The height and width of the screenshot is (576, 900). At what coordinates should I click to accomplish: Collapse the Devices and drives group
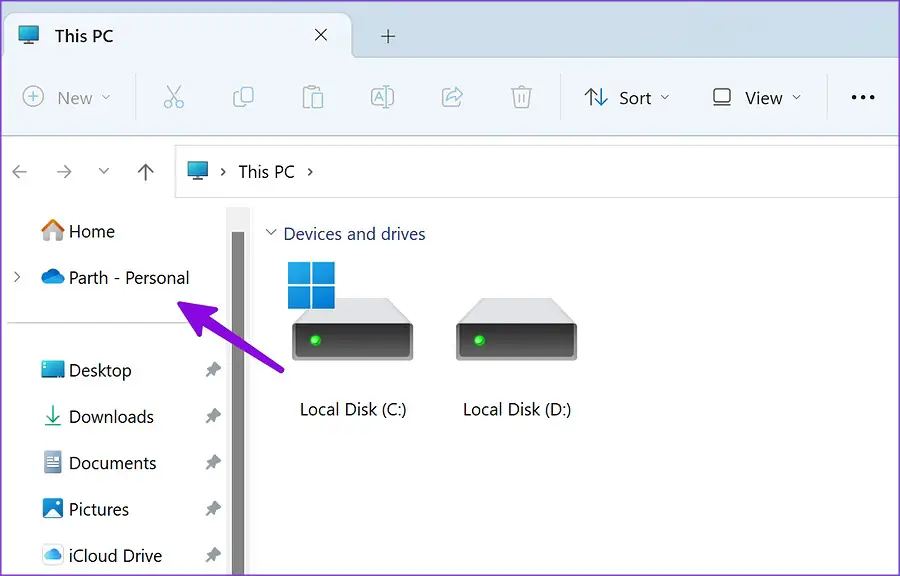[270, 234]
